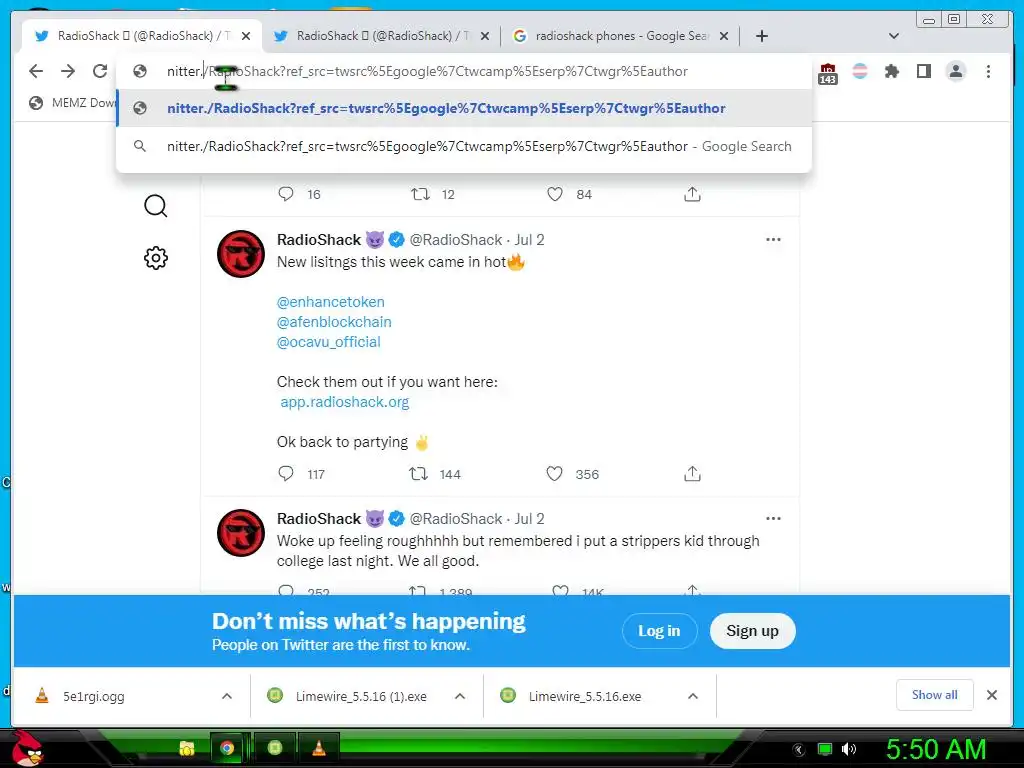Click the Sign up button

[x=752, y=631]
